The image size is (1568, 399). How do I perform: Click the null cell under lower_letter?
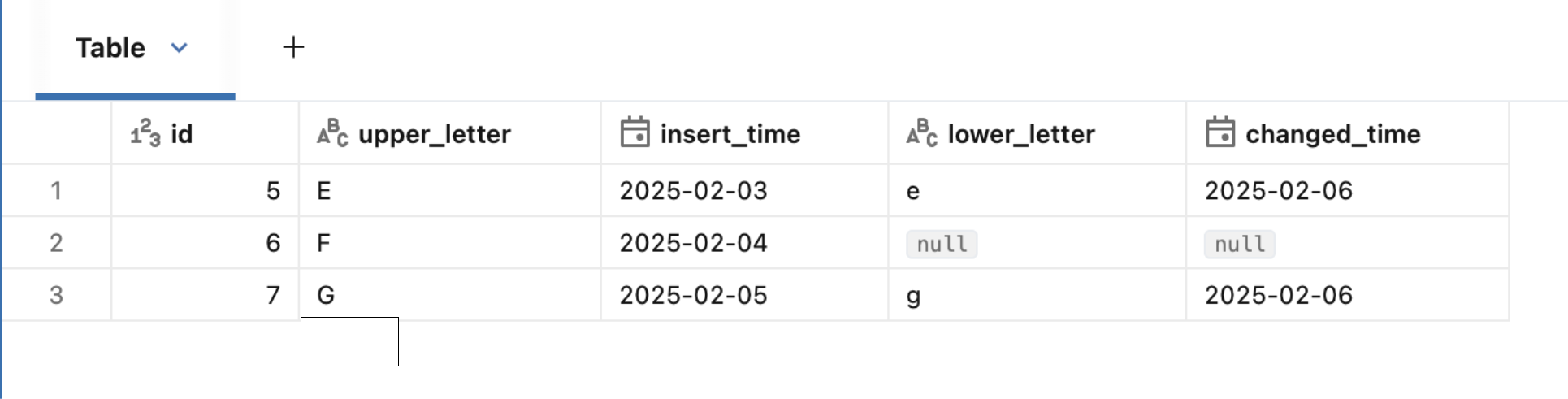[942, 244]
